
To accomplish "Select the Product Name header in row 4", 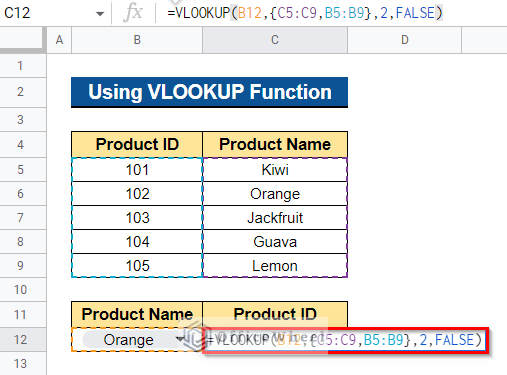I will tap(275, 144).
